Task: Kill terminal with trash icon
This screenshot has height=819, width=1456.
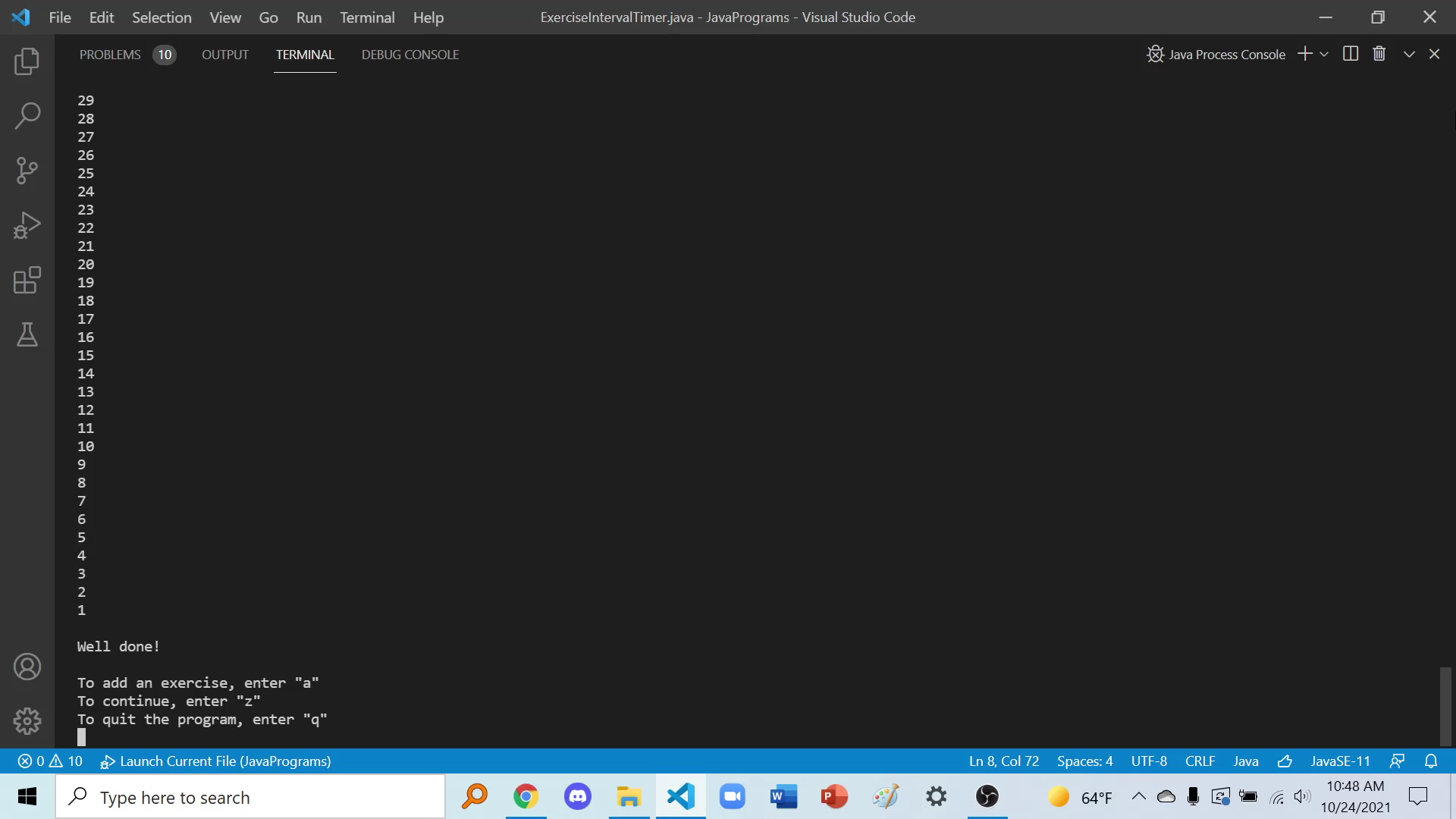Action: click(x=1379, y=54)
